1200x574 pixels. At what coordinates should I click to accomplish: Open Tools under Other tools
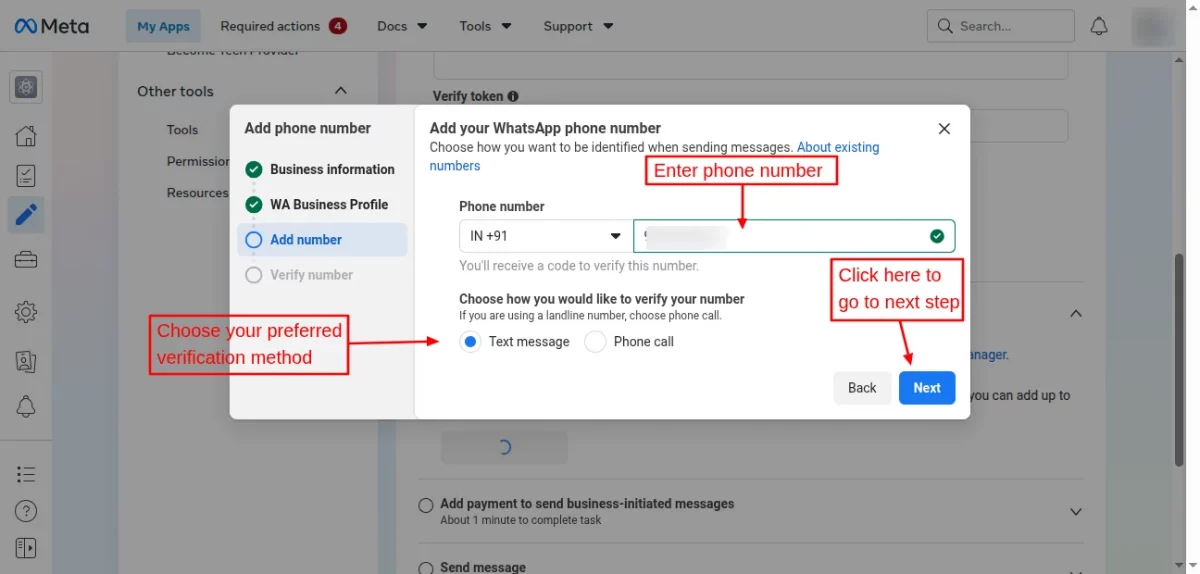point(182,129)
